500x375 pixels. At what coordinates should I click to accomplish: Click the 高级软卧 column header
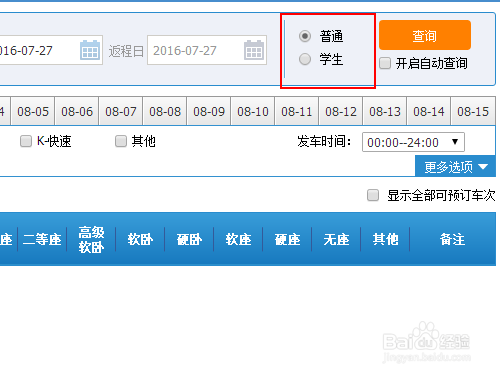coord(91,239)
